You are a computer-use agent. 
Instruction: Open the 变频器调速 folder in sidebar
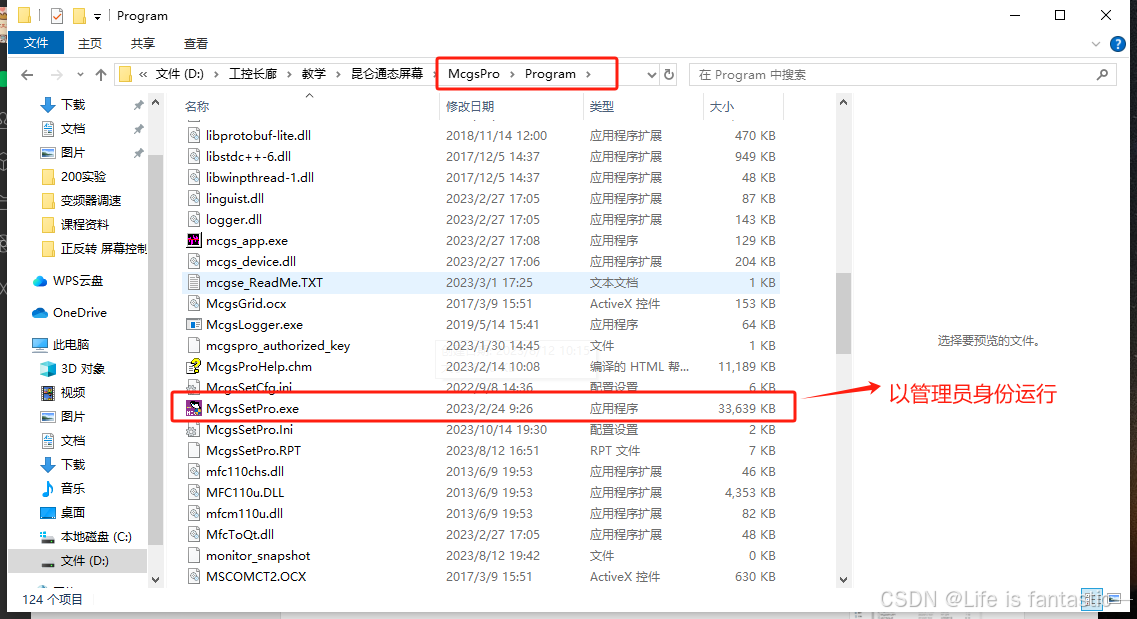[91, 200]
